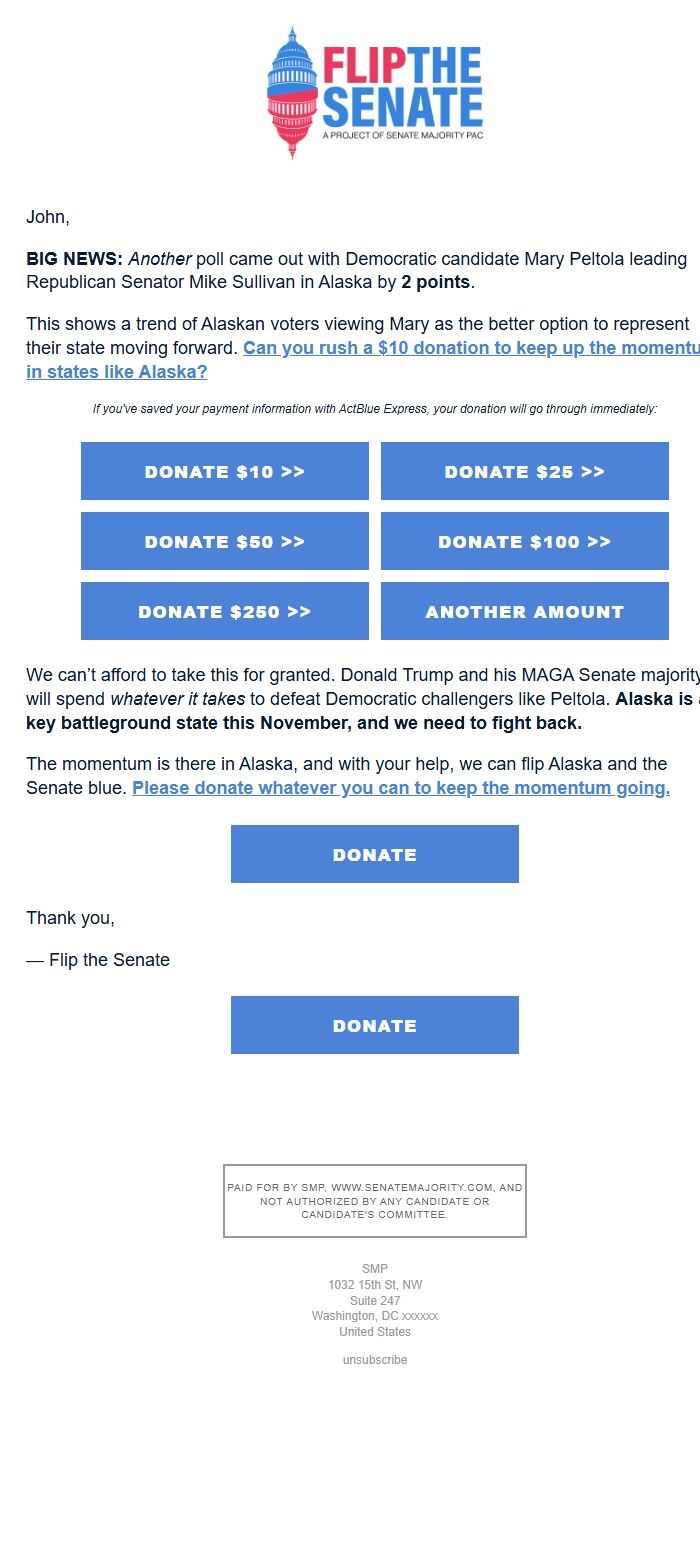Select the DONATE $100 button

click(x=524, y=541)
